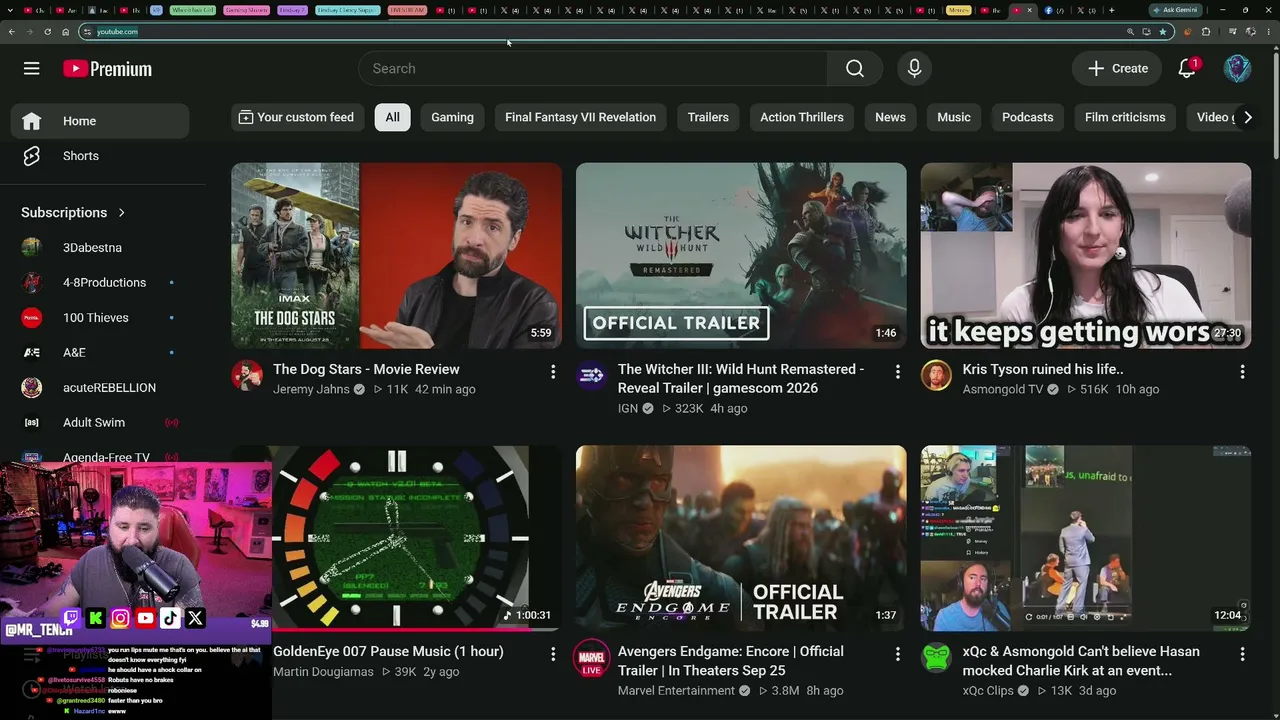This screenshot has width=1280, height=720.
Task: Open the browser home page button
Action: tap(65, 32)
